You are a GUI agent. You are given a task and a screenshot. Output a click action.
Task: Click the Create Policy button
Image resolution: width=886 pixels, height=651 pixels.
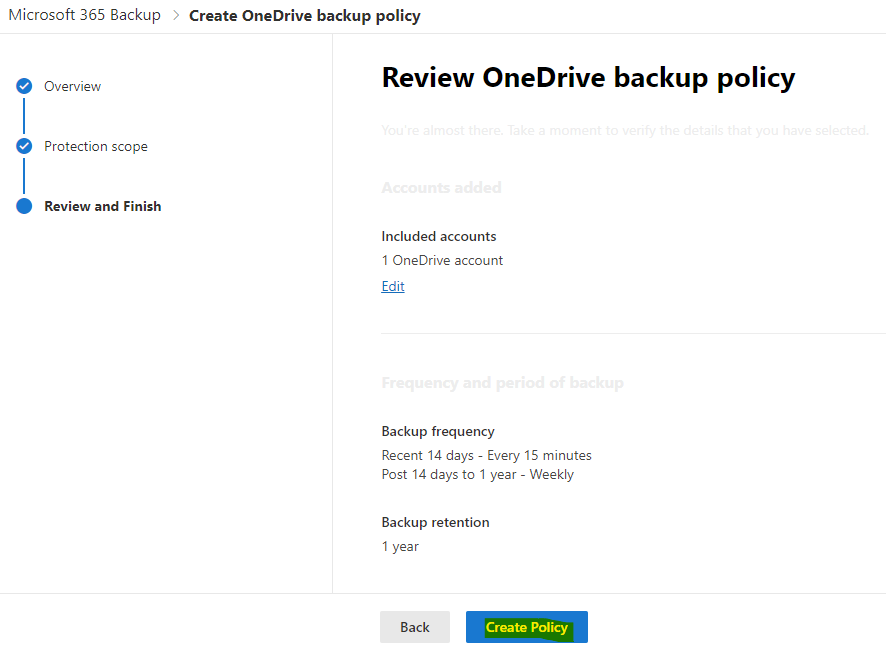(527, 627)
